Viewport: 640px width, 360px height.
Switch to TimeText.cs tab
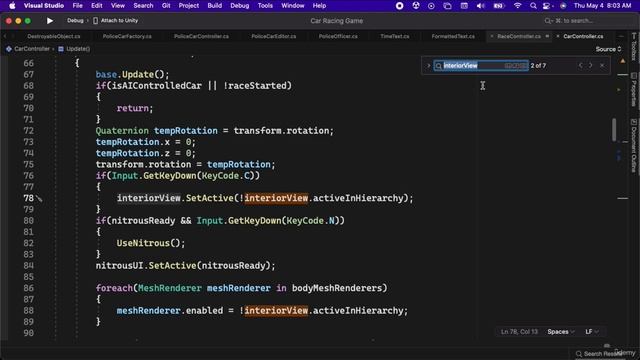pos(395,36)
